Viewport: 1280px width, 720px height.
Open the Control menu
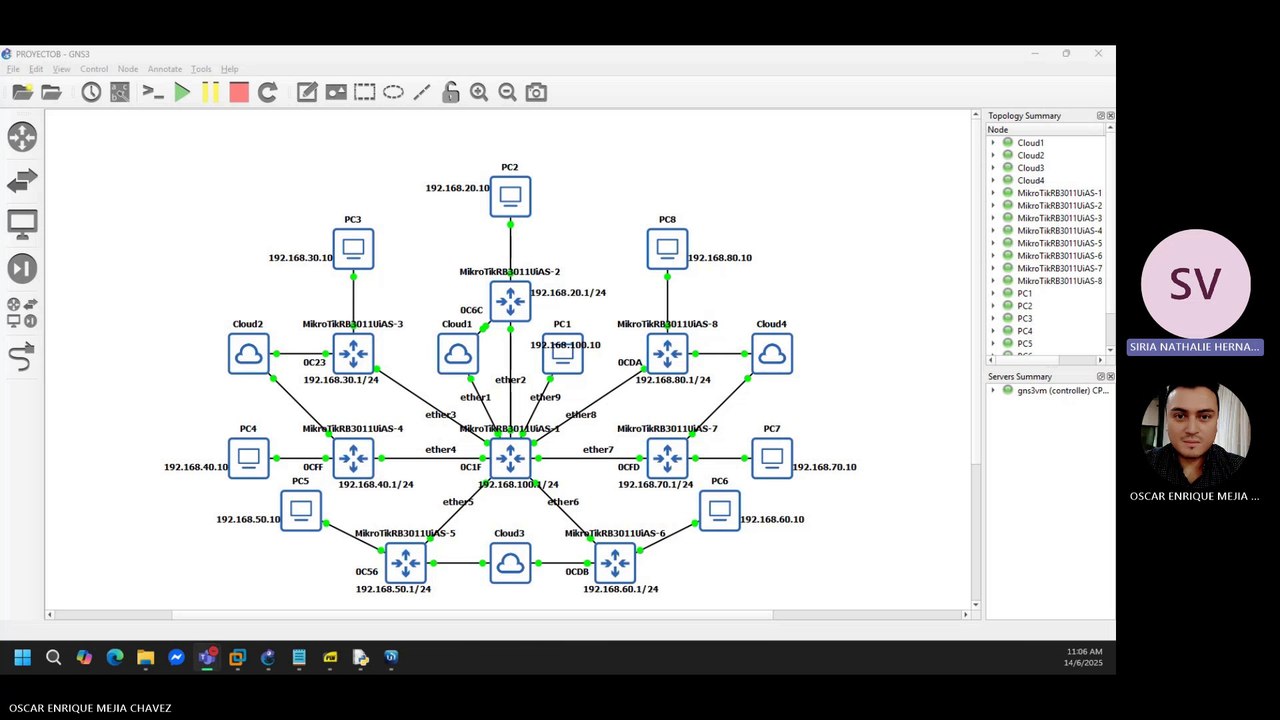[94, 69]
